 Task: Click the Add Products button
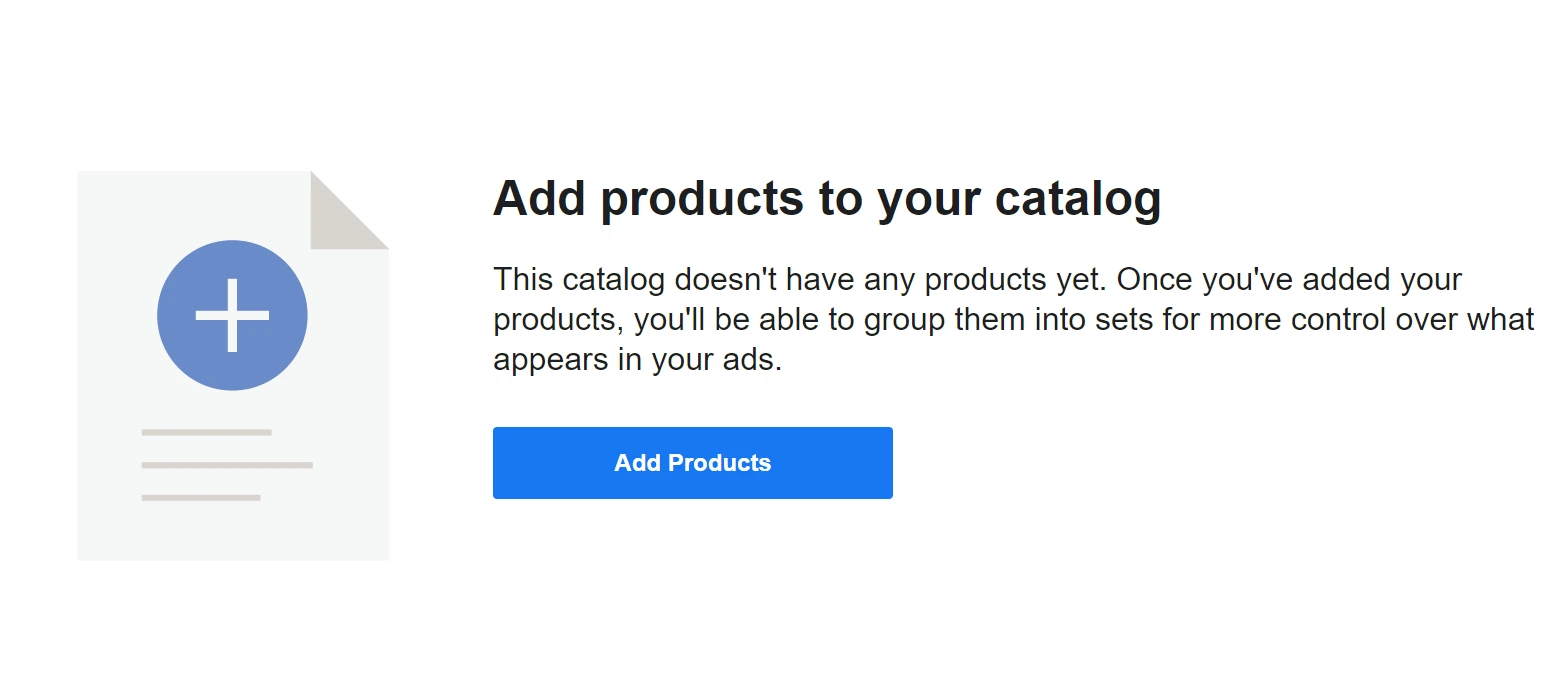coord(692,463)
